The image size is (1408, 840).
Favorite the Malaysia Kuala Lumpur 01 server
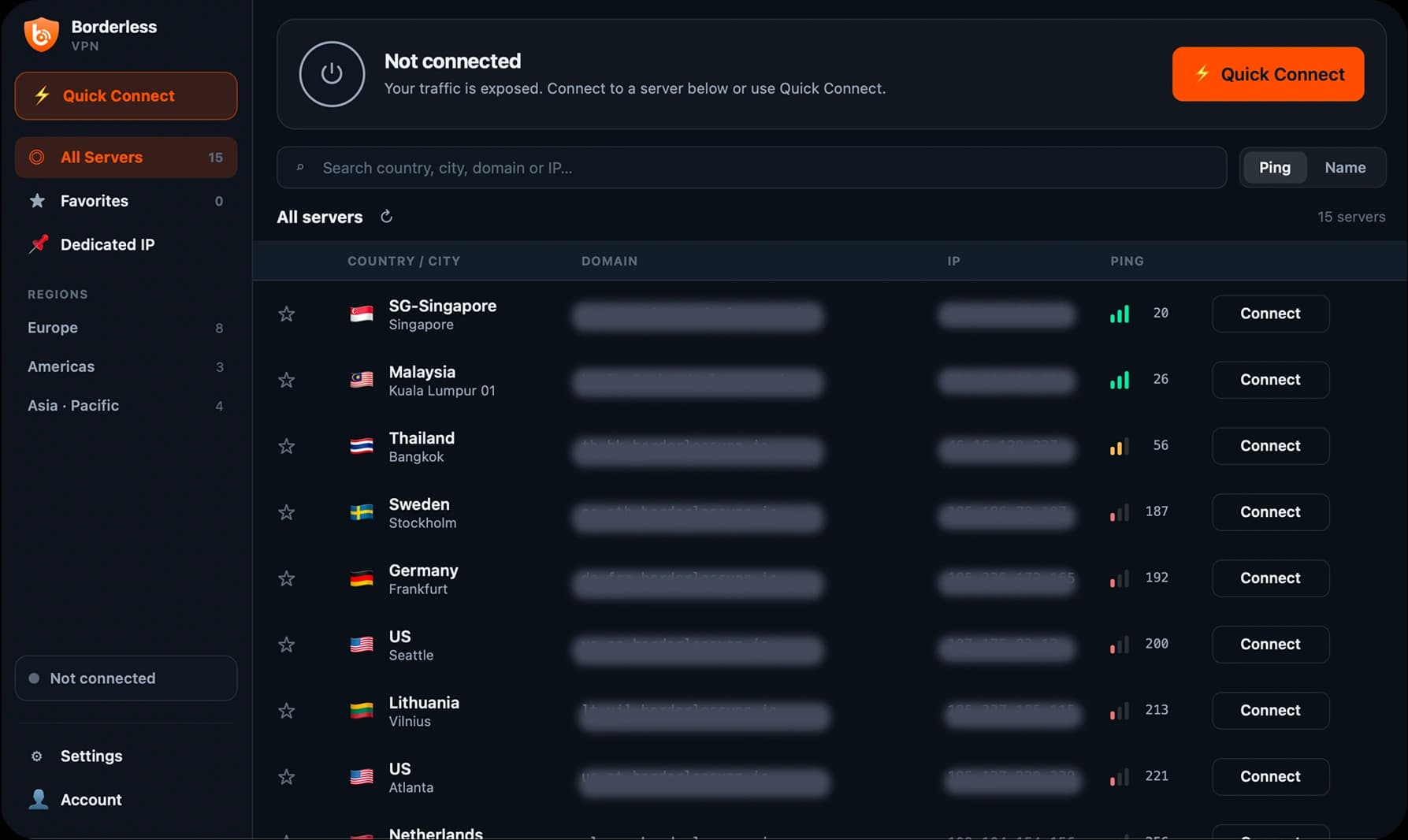(287, 380)
